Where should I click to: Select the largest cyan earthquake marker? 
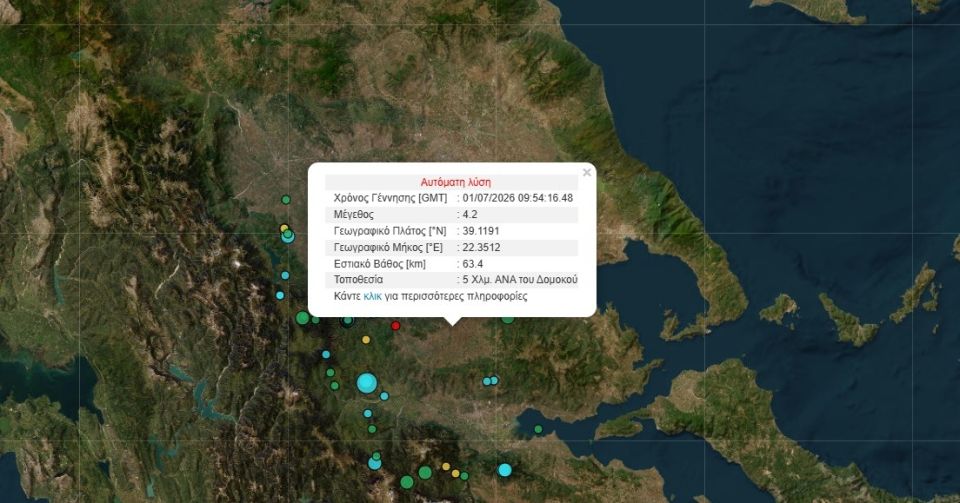coord(367,383)
